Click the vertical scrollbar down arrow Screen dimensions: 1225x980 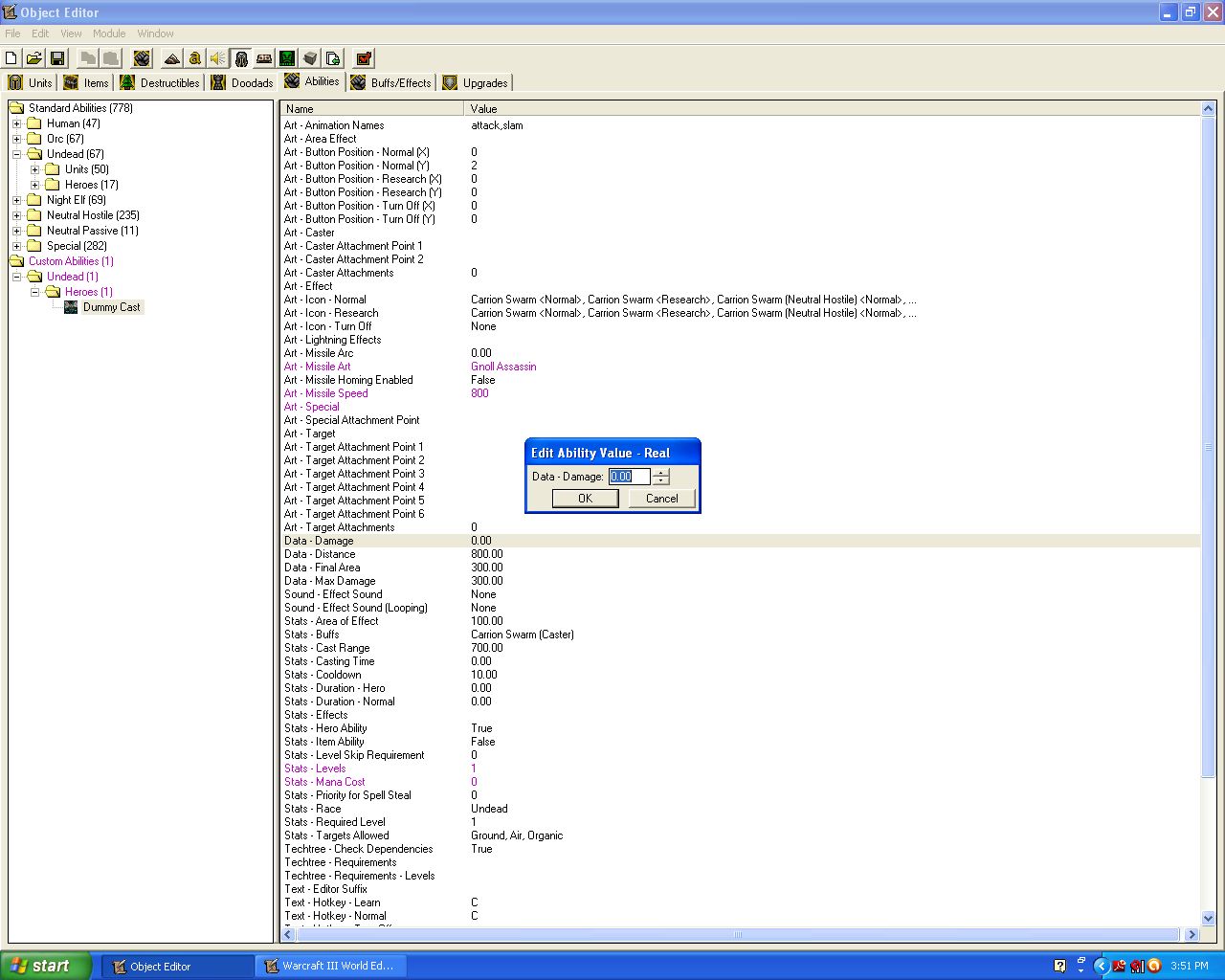(x=1208, y=918)
